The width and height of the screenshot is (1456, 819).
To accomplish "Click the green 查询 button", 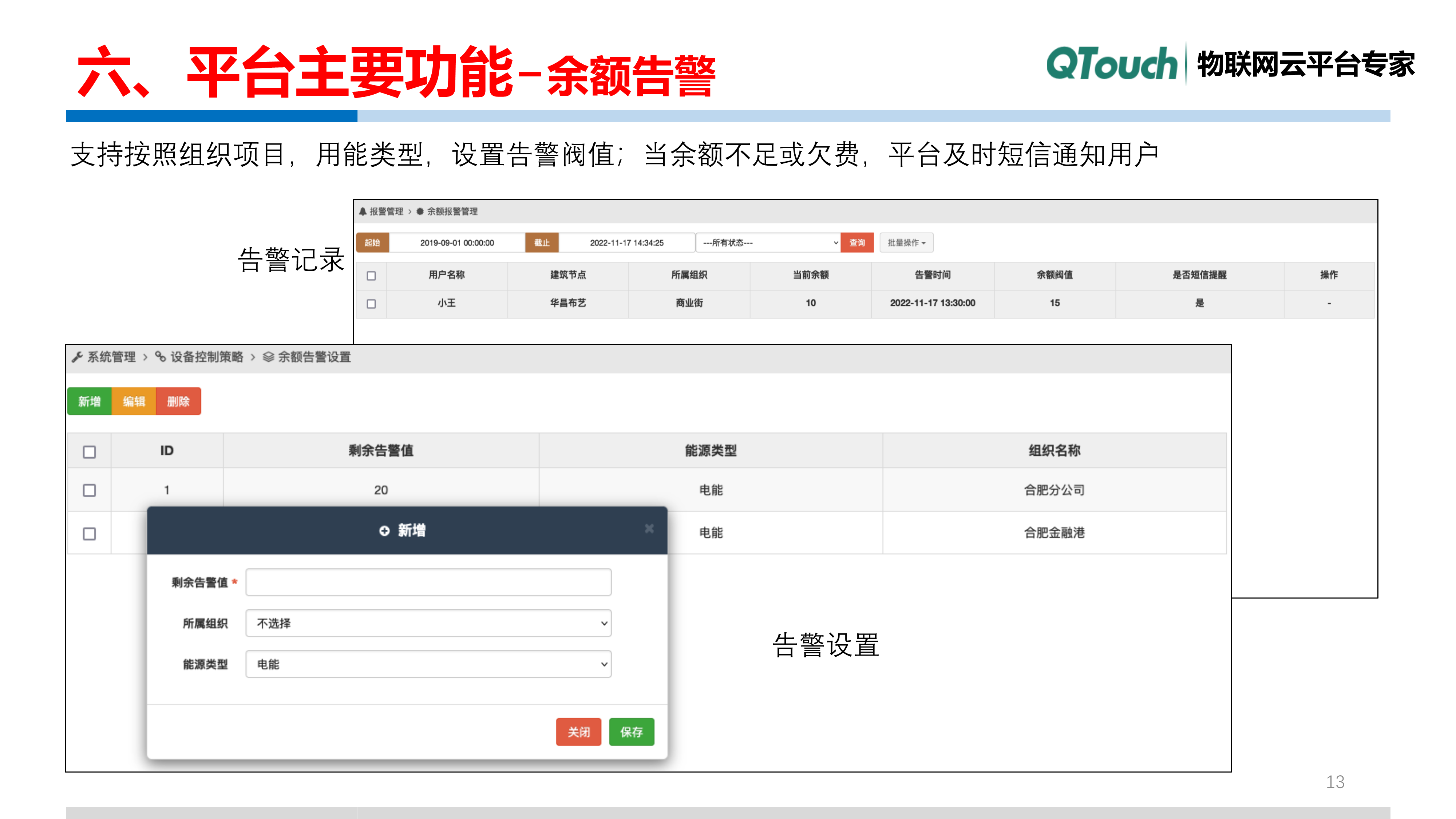I will pos(857,242).
